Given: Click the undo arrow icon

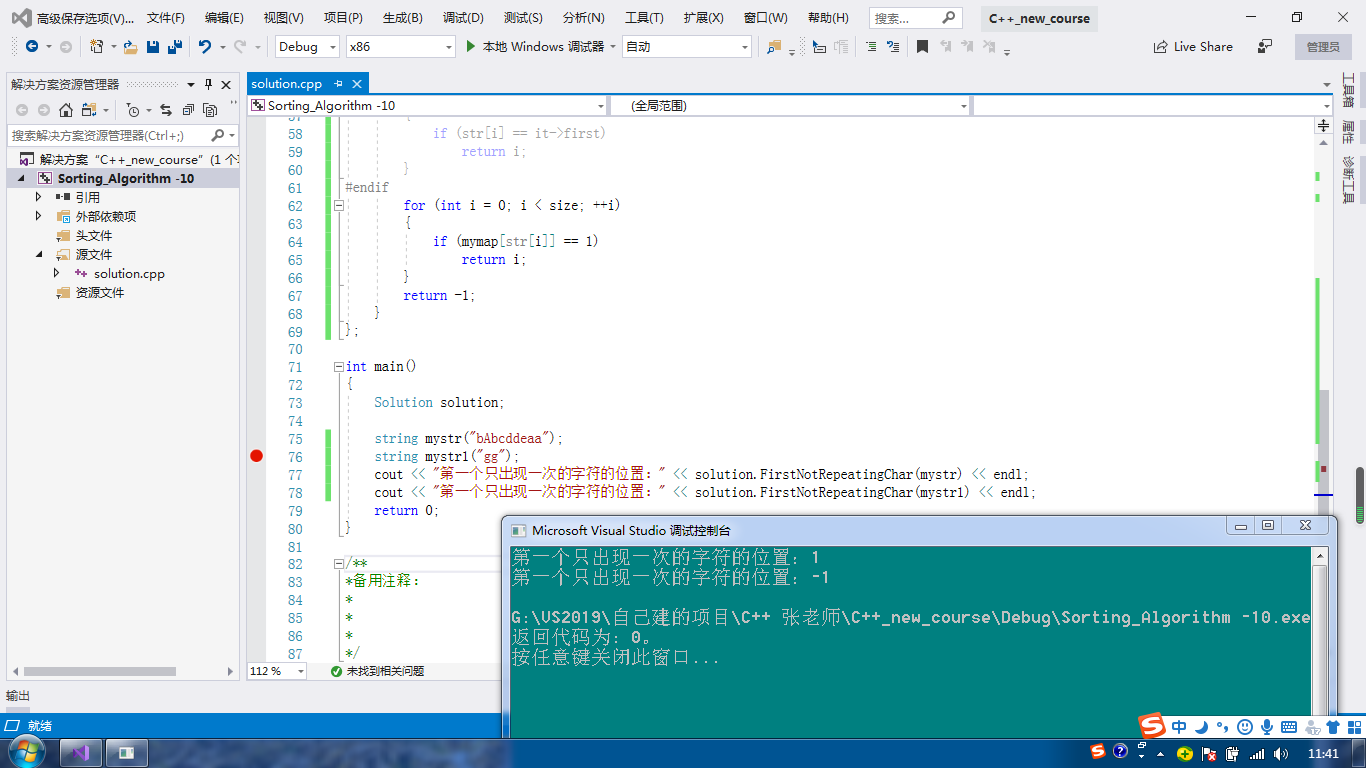Looking at the screenshot, I should [x=204, y=47].
